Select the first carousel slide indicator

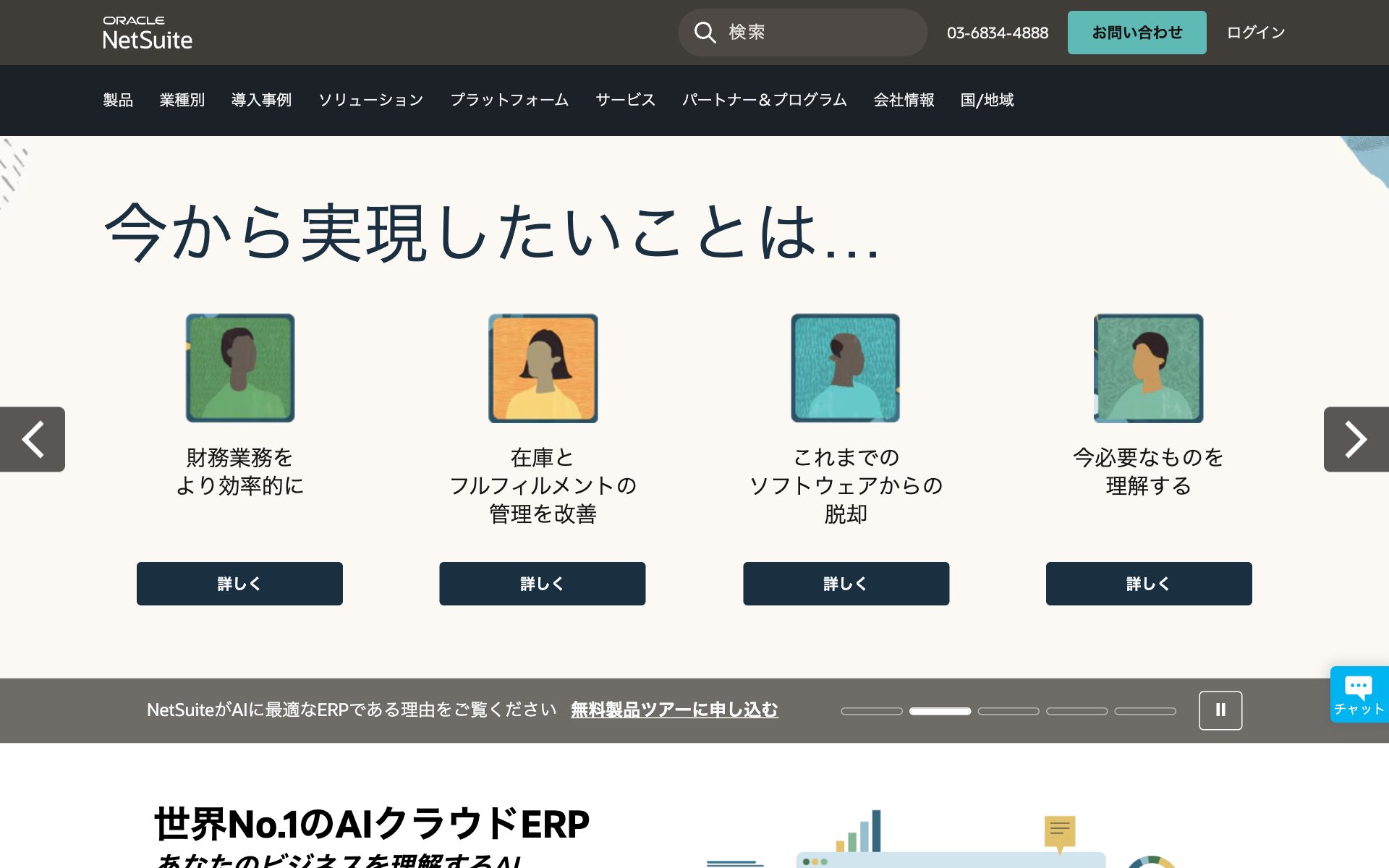[x=872, y=711]
